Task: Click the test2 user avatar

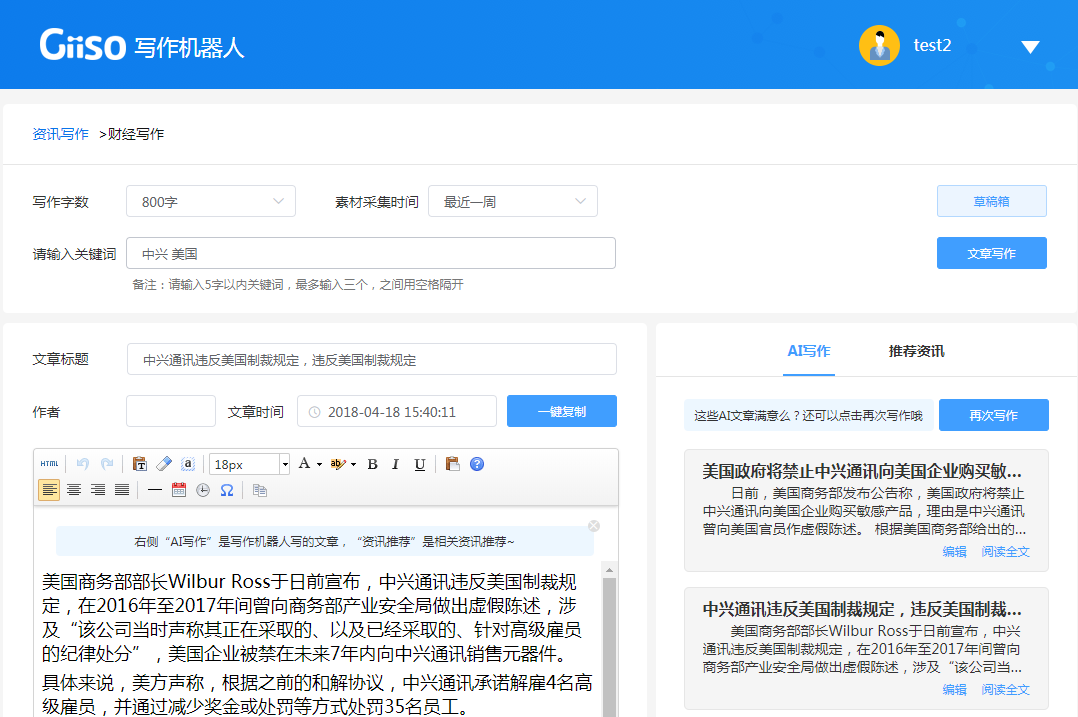Action: coord(879,45)
